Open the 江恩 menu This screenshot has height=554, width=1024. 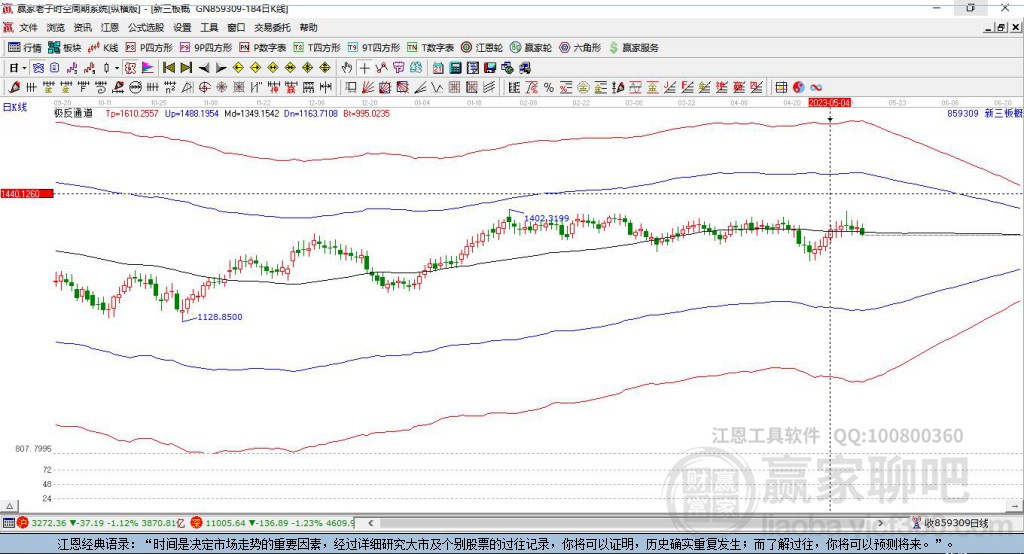tap(110, 27)
